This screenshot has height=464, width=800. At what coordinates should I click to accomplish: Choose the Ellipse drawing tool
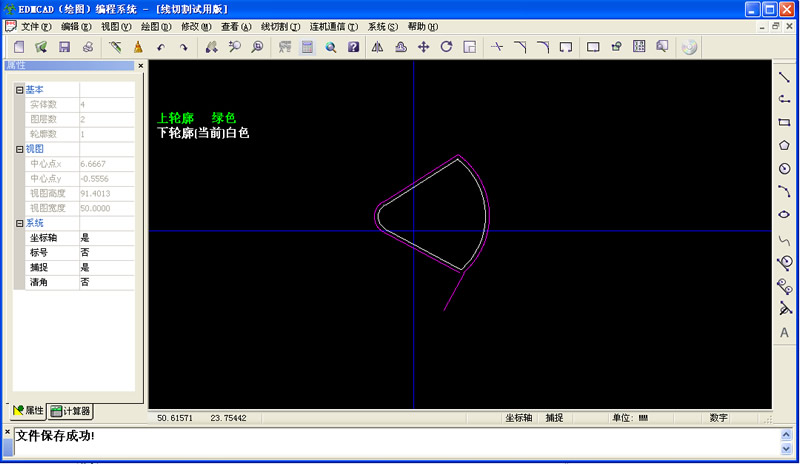(x=784, y=214)
